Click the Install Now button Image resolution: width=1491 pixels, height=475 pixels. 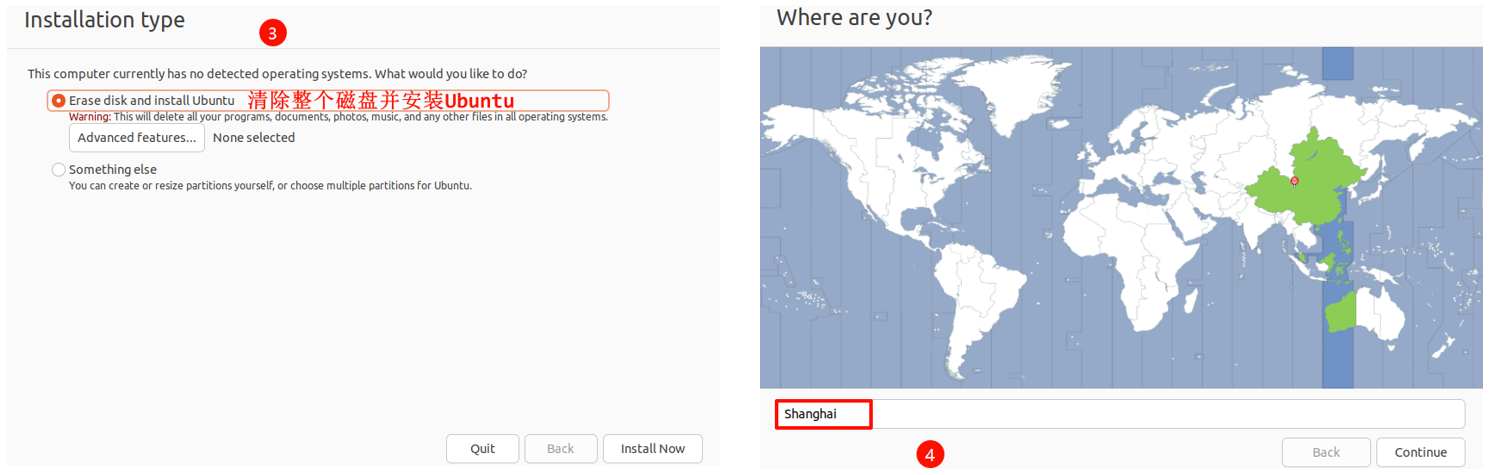[x=653, y=449]
